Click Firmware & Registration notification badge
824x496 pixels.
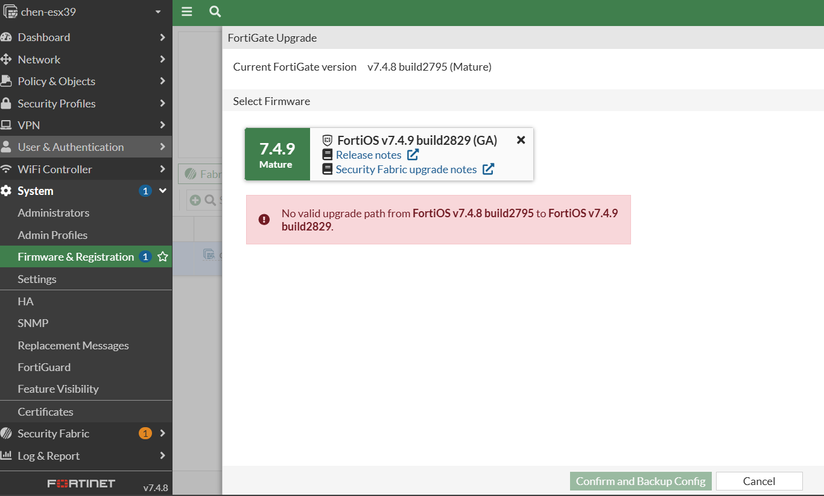tap(146, 256)
